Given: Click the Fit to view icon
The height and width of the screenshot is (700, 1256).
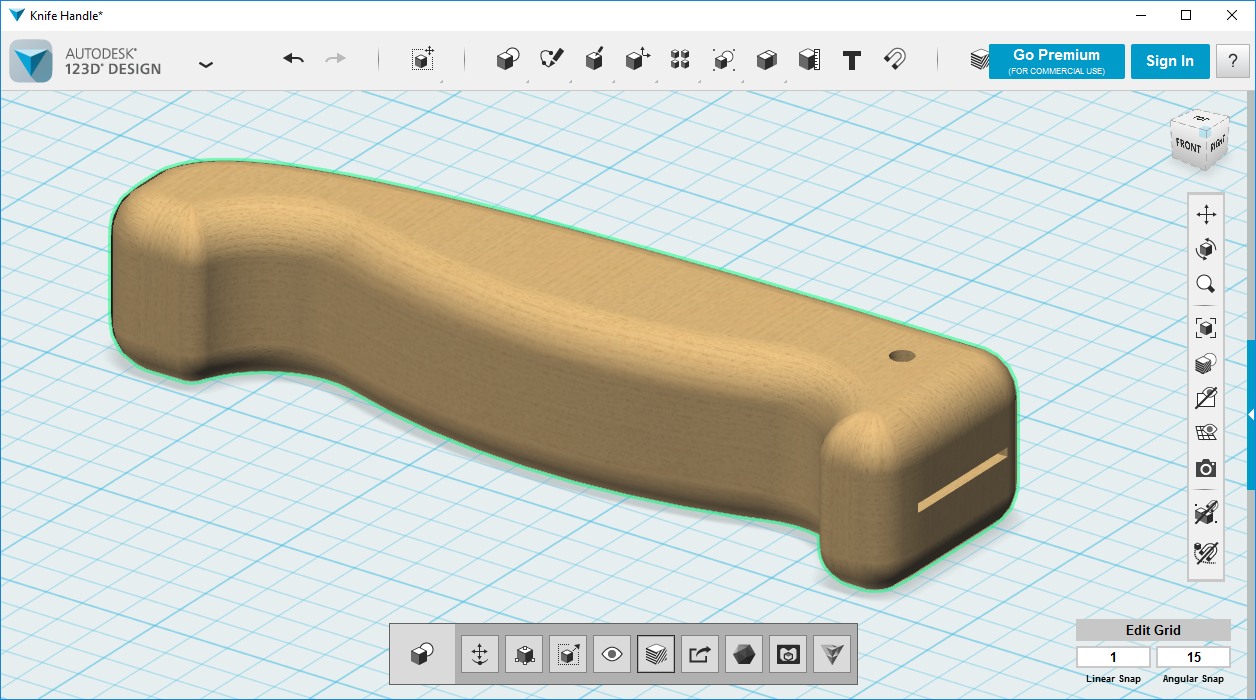Looking at the screenshot, I should [x=1206, y=327].
